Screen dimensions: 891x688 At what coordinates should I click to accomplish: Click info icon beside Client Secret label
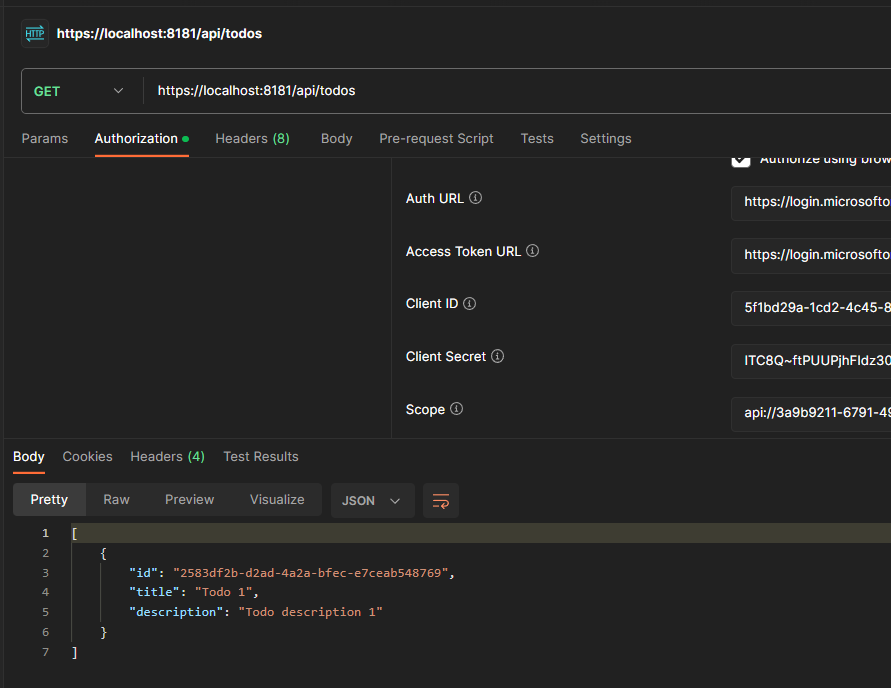pos(497,356)
